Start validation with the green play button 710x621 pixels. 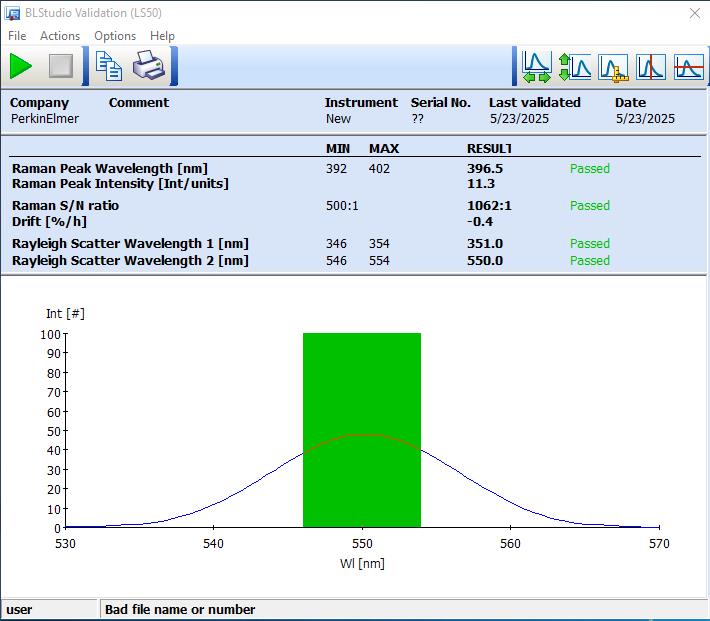(21, 67)
